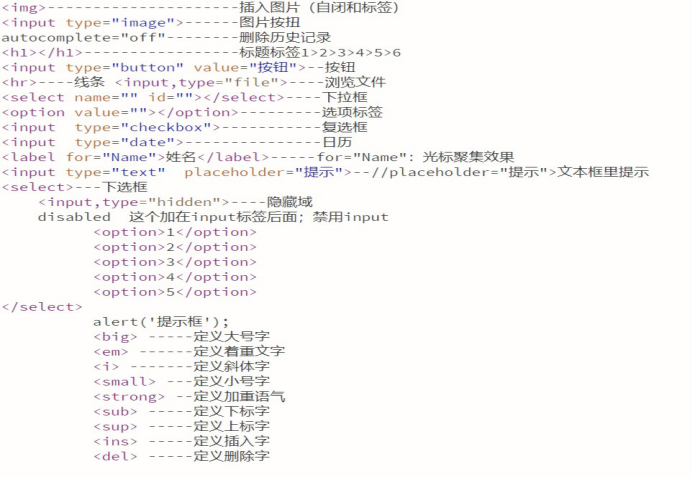
Task: Click the <option>4</option> line
Action: [175, 278]
